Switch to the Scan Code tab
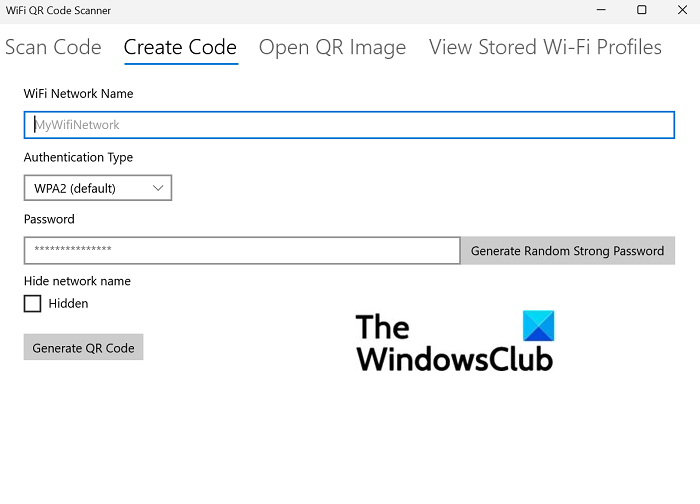 coord(53,47)
